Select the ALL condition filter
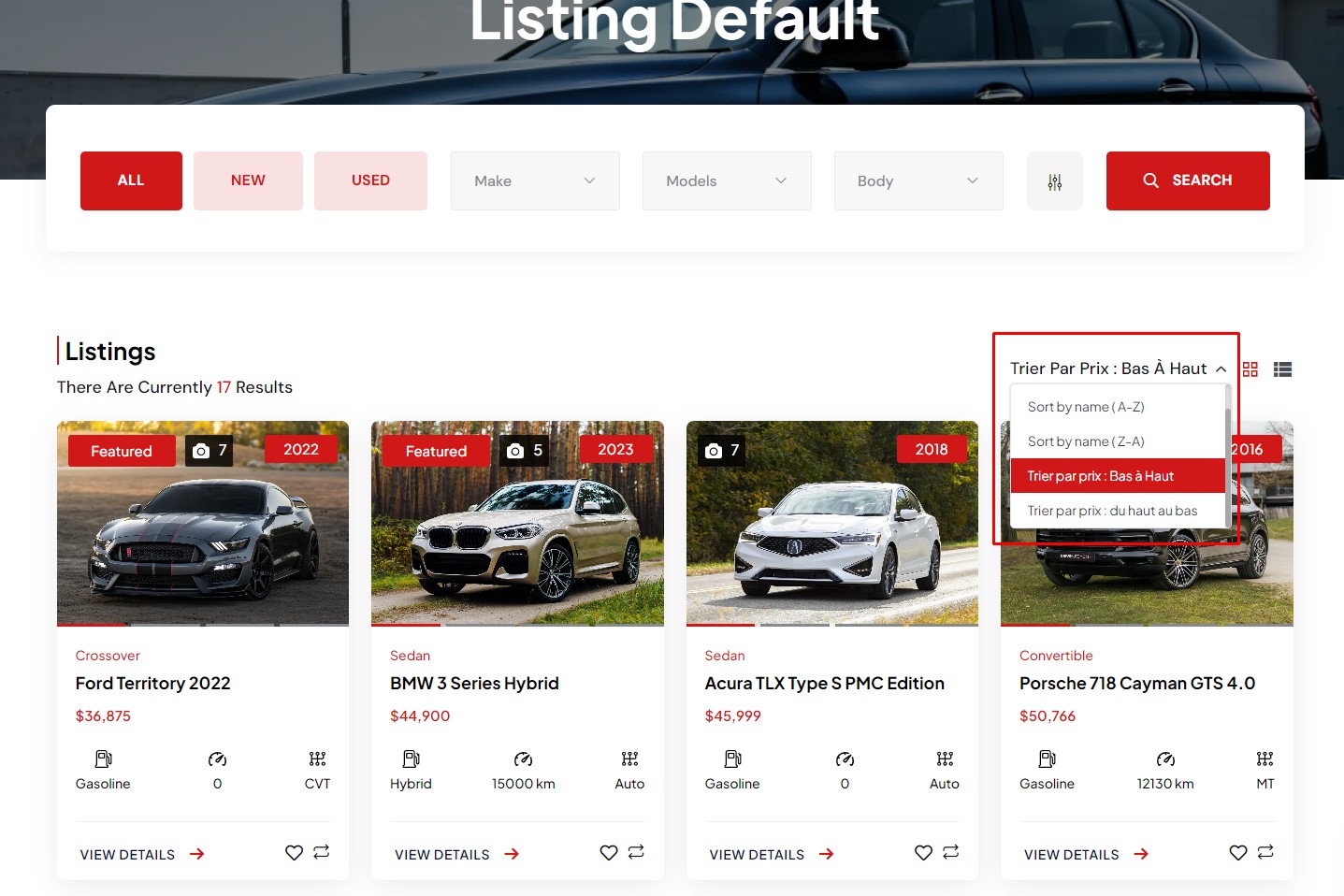 pos(131,181)
